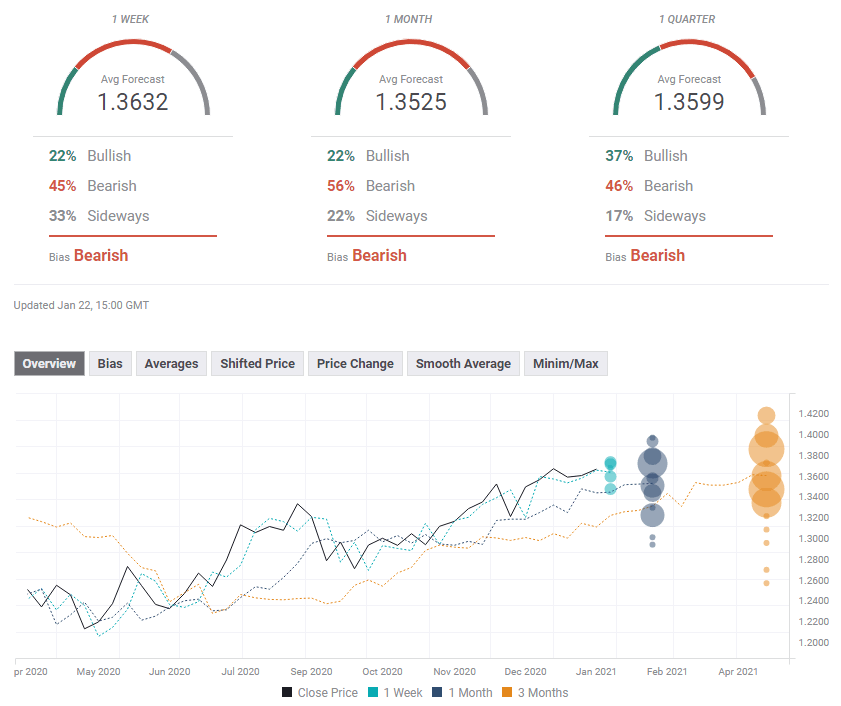Select the largest orange forecast bubble
Screen dimensions: 841x706
point(766,450)
